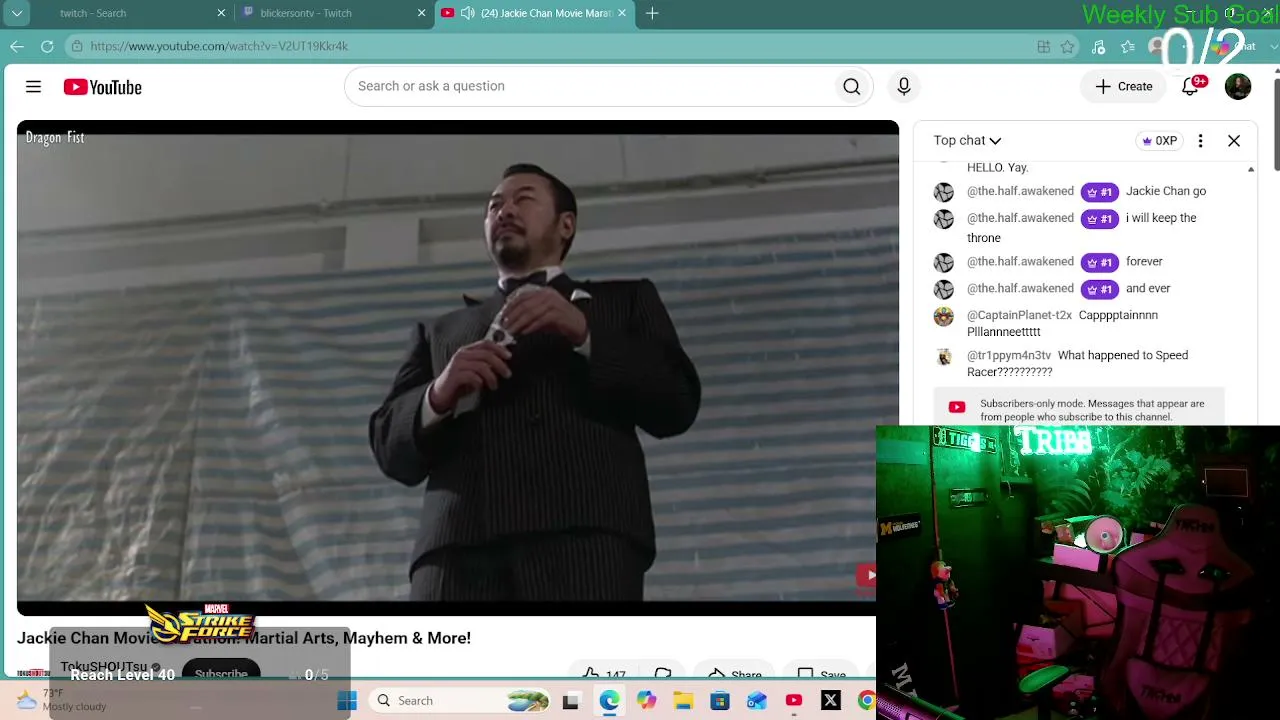1280x720 pixels.
Task: Close the Jackie Chan Movie Marathon tab
Action: click(622, 13)
